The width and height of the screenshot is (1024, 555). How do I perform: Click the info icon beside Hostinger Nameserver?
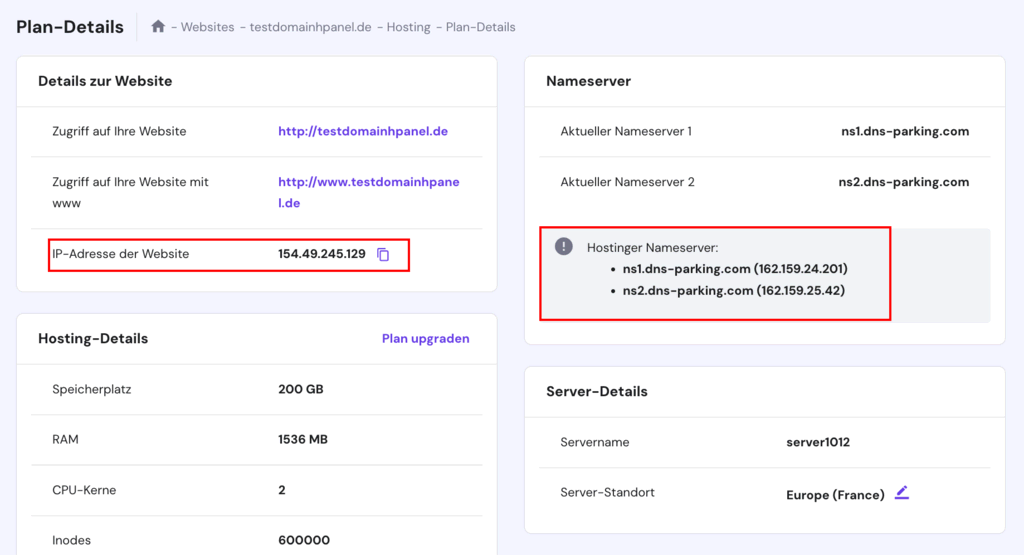click(564, 246)
